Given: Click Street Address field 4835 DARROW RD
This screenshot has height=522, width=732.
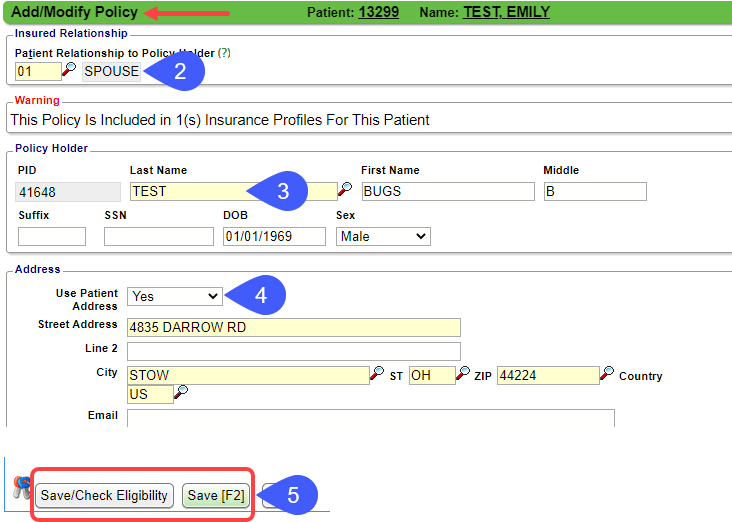Looking at the screenshot, I should [294, 327].
